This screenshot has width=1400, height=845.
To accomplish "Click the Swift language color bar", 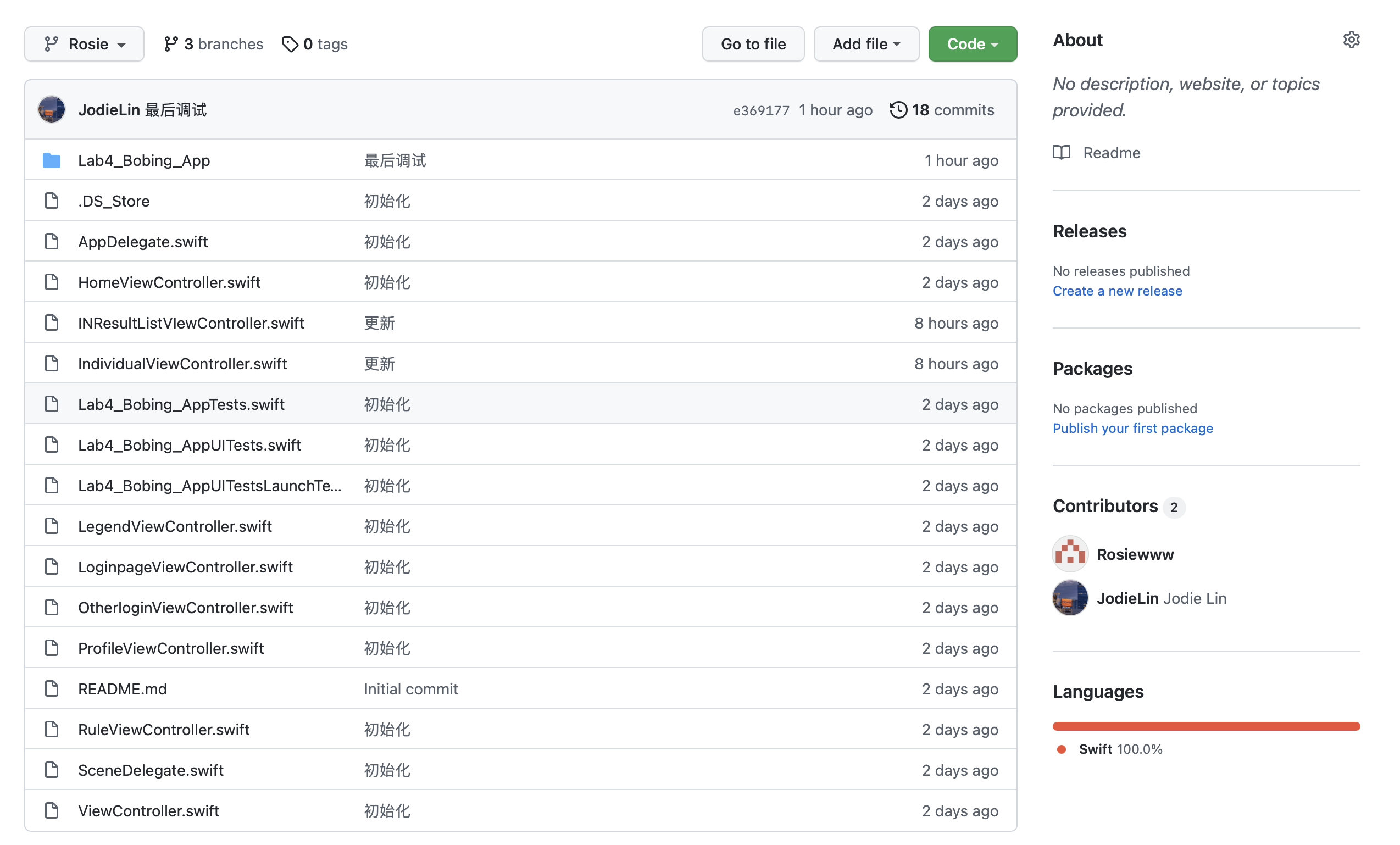I will (x=1205, y=726).
